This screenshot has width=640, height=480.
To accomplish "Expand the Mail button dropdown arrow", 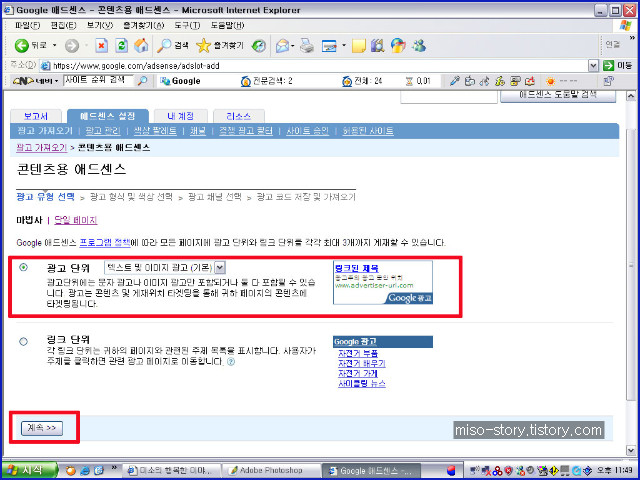I will click(293, 45).
